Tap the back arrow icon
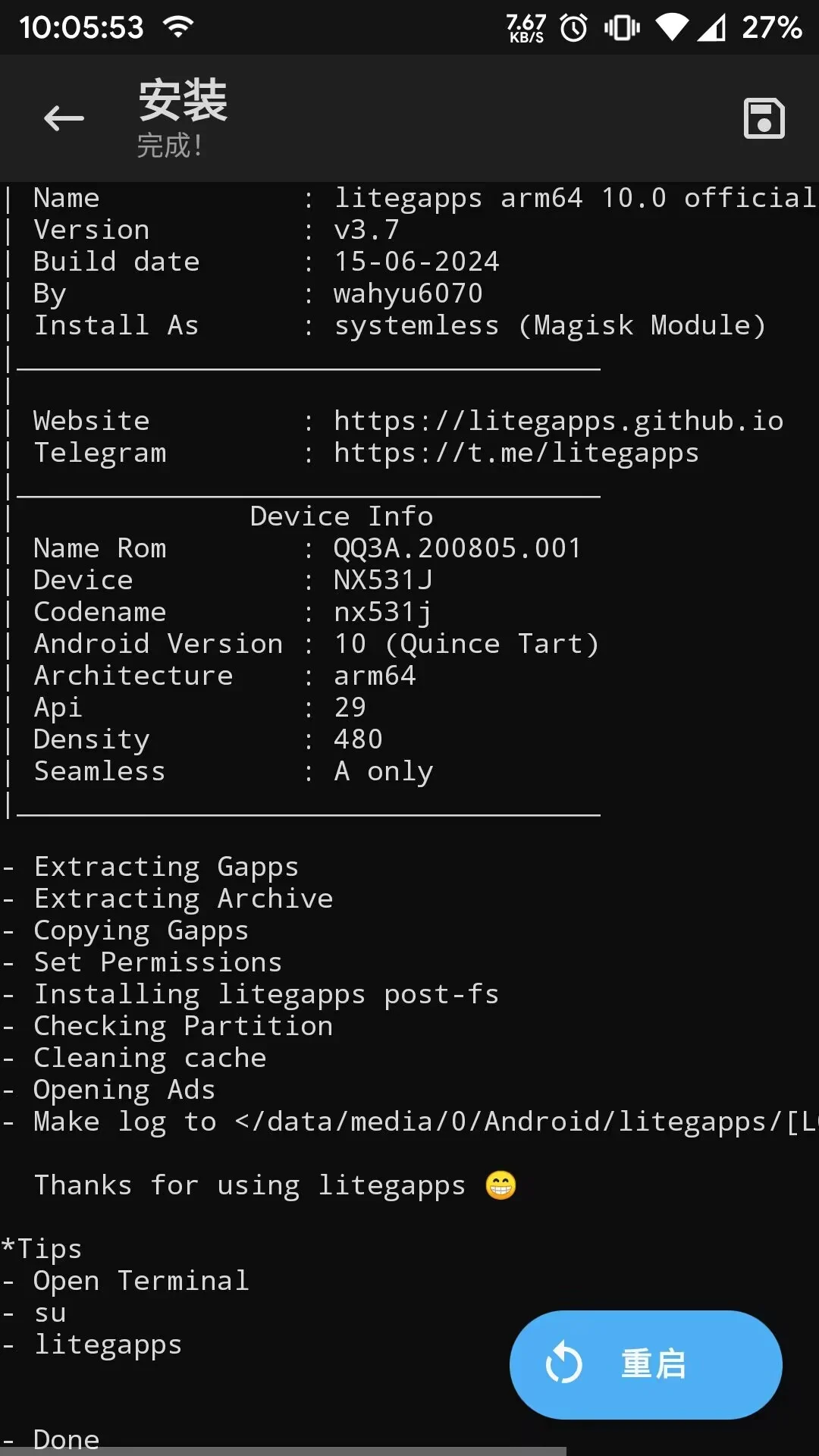The height and width of the screenshot is (1456, 819). tap(64, 118)
